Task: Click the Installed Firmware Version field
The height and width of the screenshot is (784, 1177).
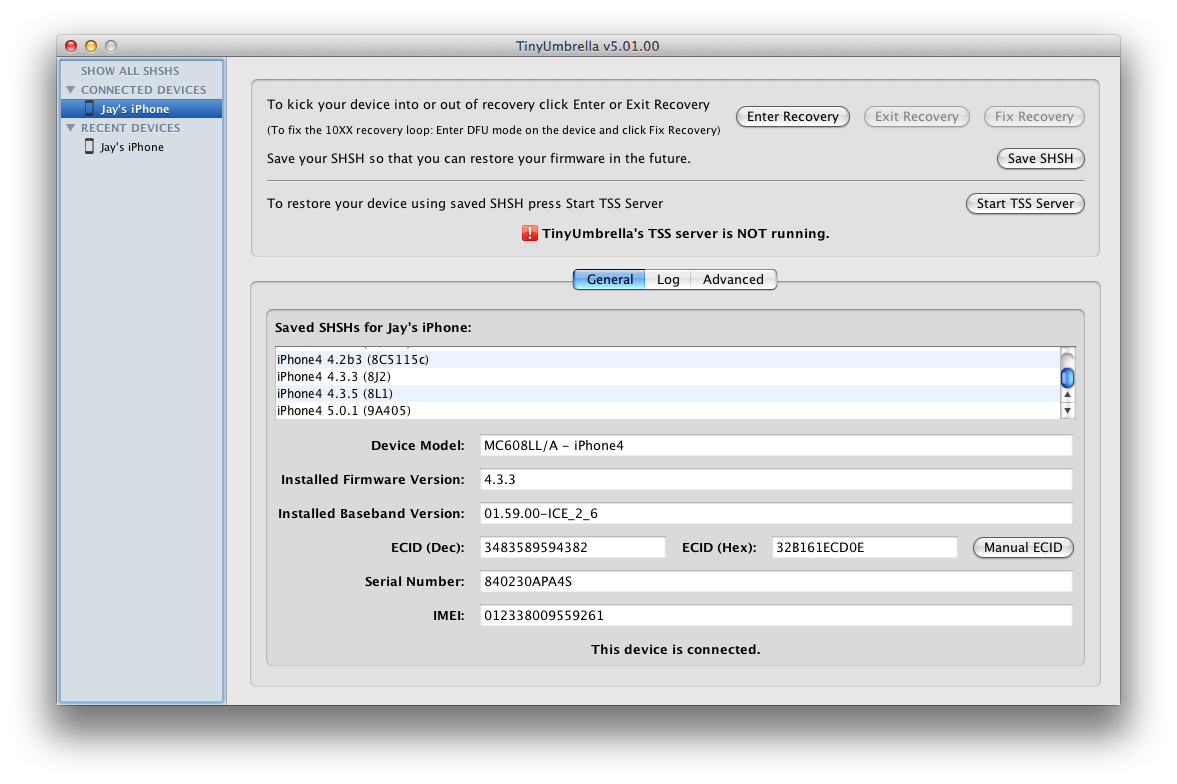Action: (776, 479)
